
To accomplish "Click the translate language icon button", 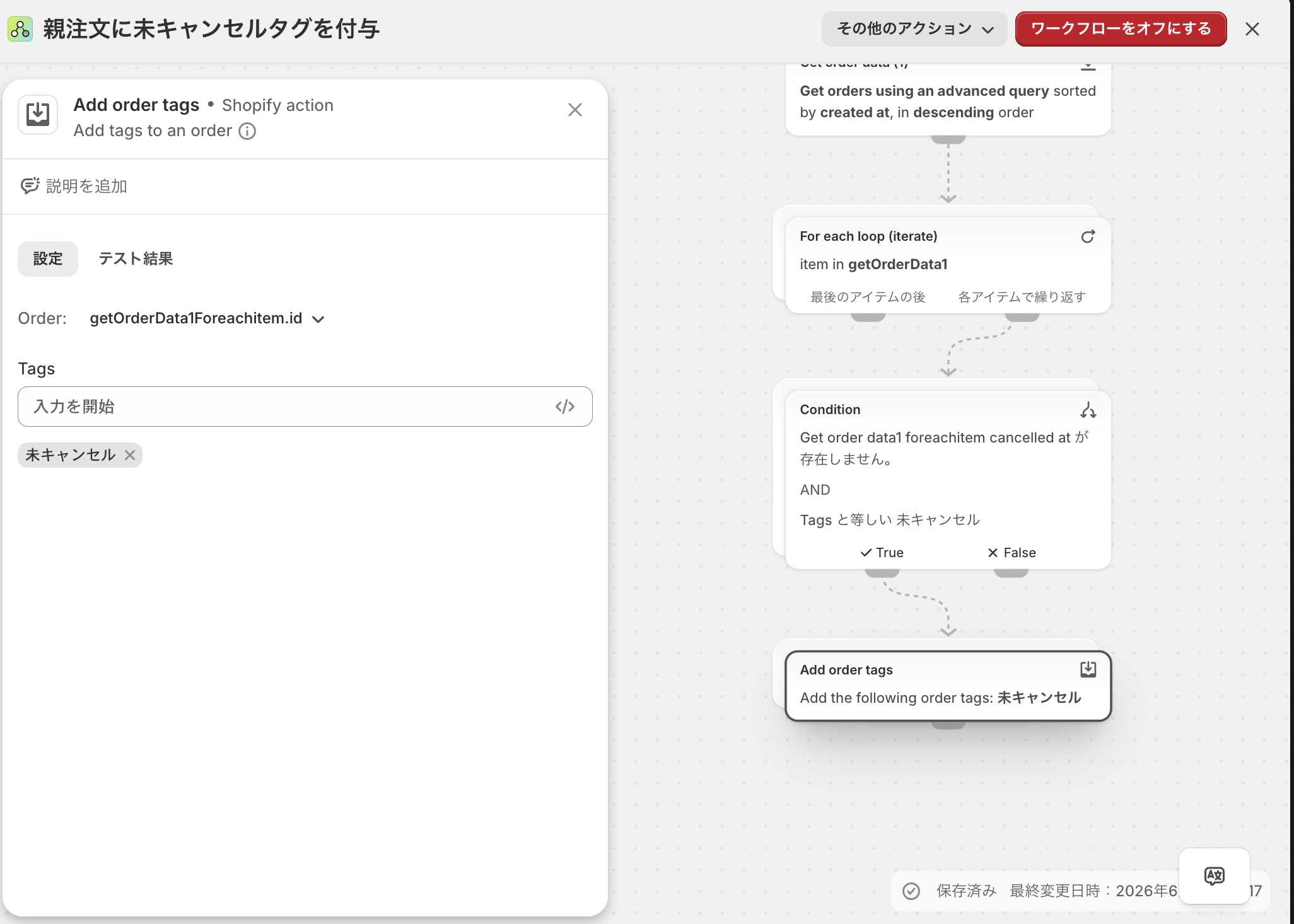I will [x=1214, y=876].
